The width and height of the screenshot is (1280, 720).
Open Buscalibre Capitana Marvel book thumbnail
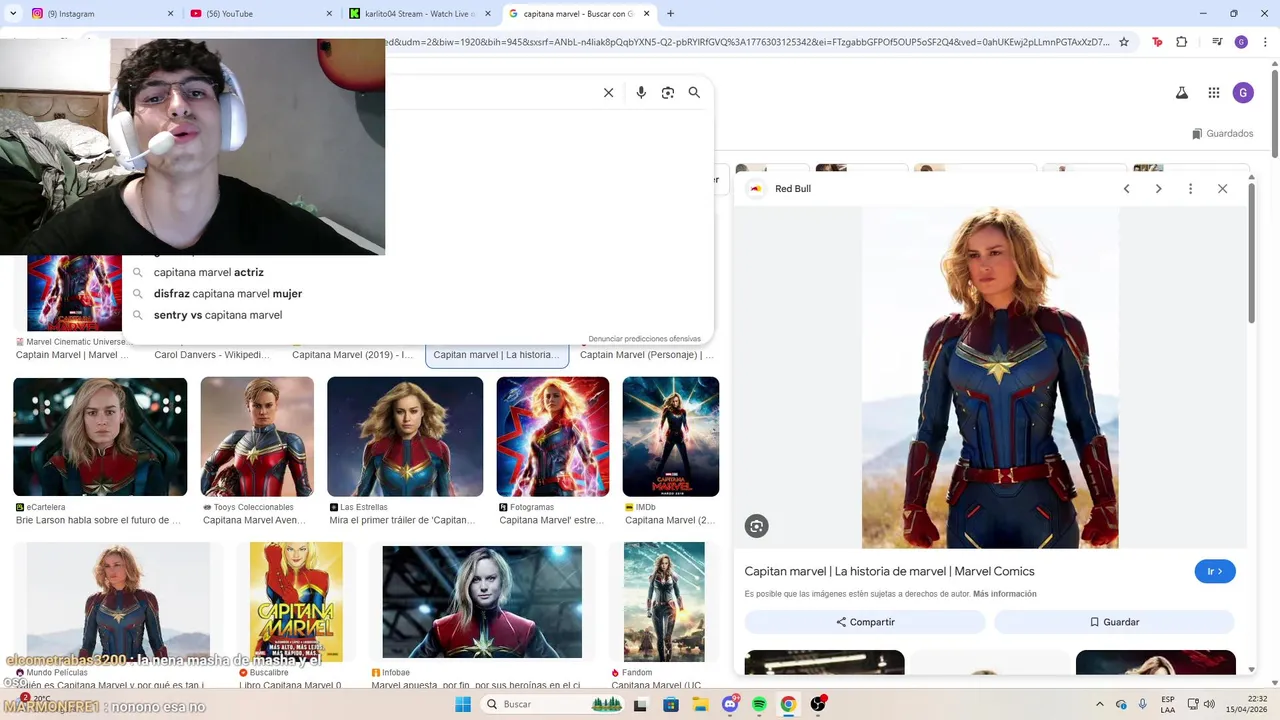pyautogui.click(x=296, y=602)
